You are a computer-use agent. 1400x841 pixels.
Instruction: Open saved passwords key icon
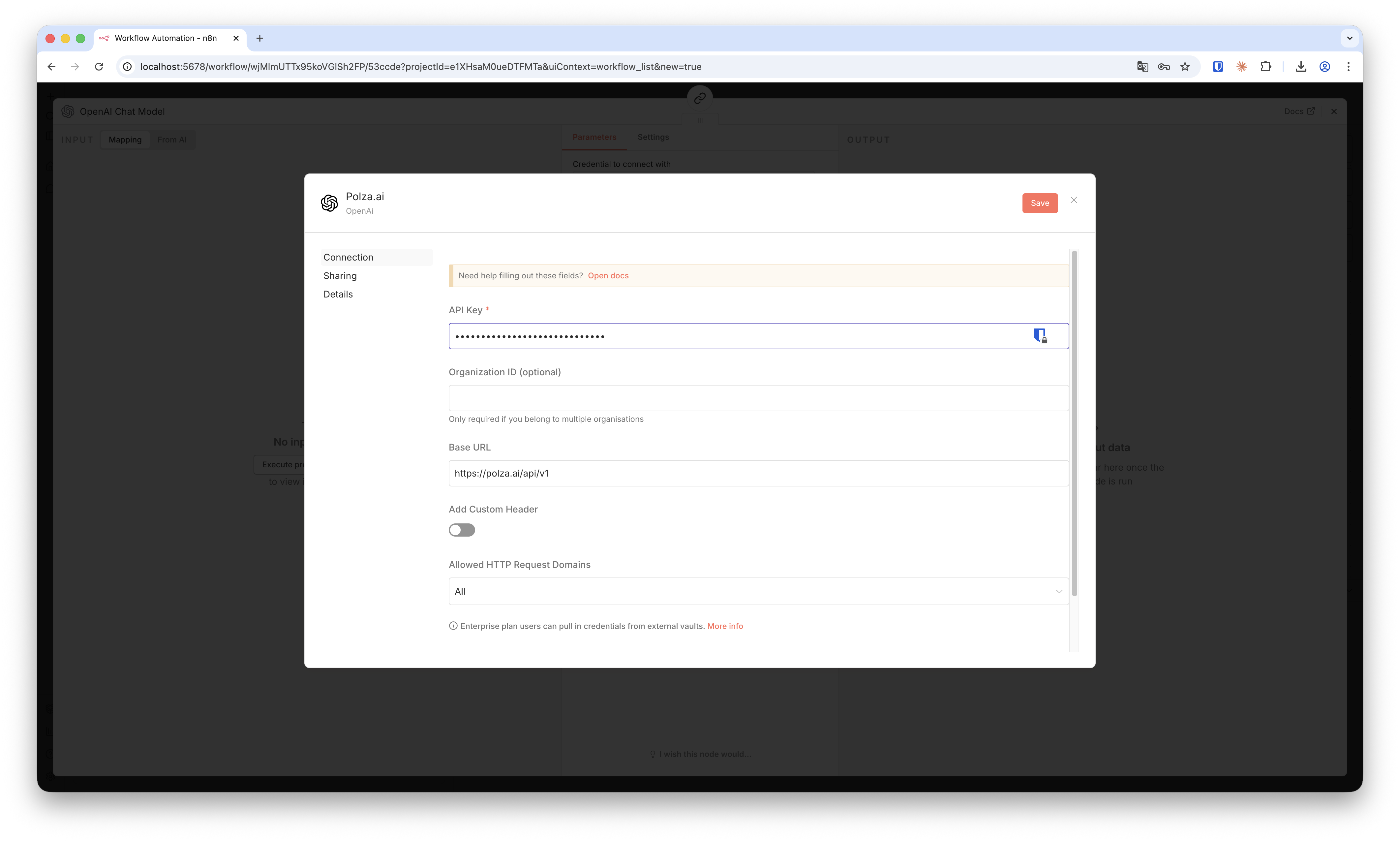(x=1164, y=67)
